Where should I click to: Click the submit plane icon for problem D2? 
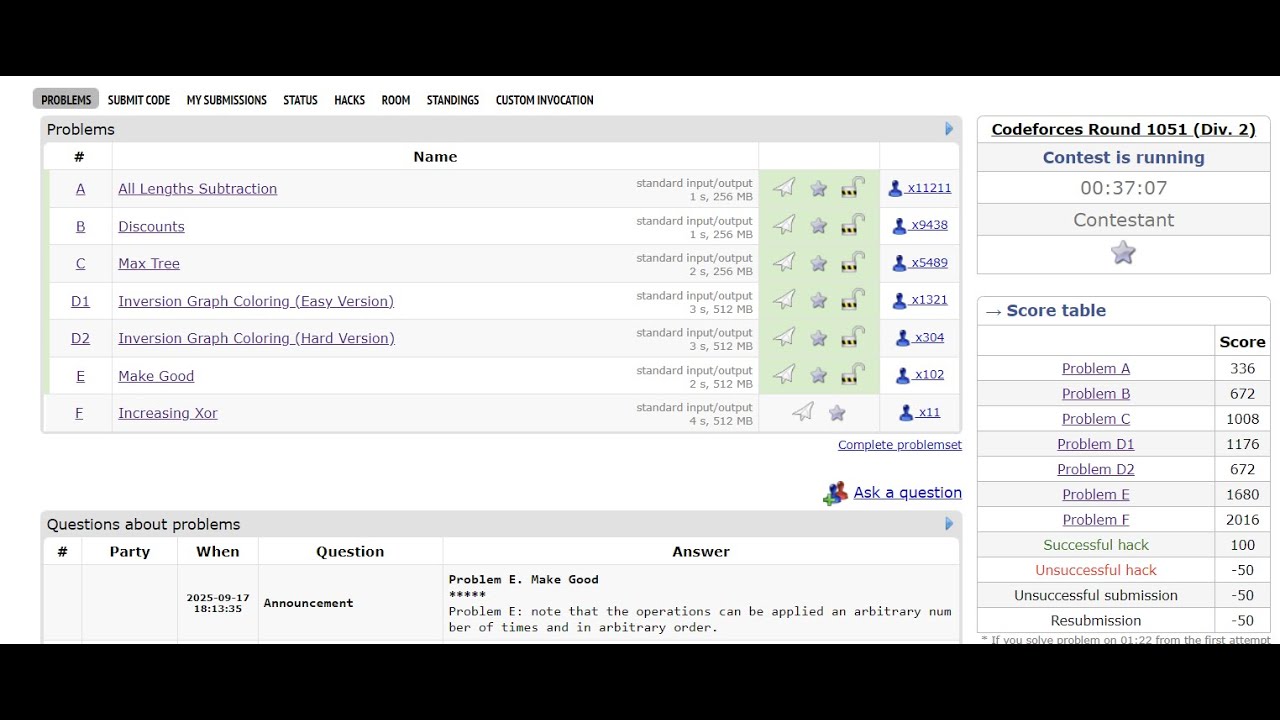click(785, 338)
